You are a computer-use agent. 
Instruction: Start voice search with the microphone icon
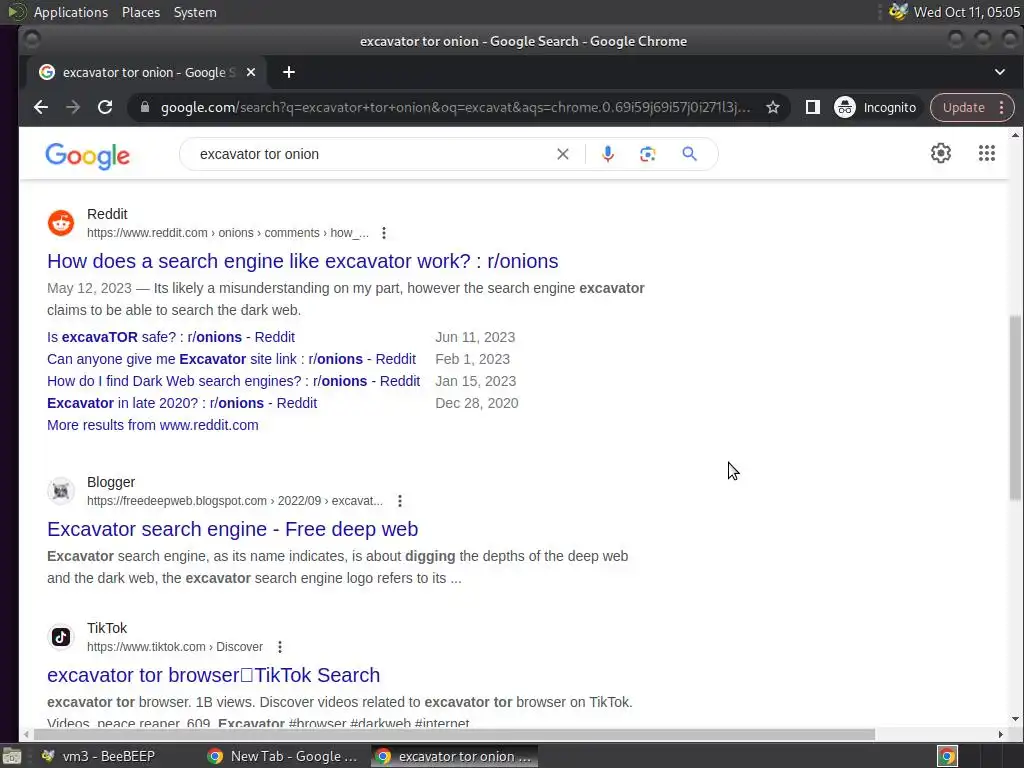point(607,154)
